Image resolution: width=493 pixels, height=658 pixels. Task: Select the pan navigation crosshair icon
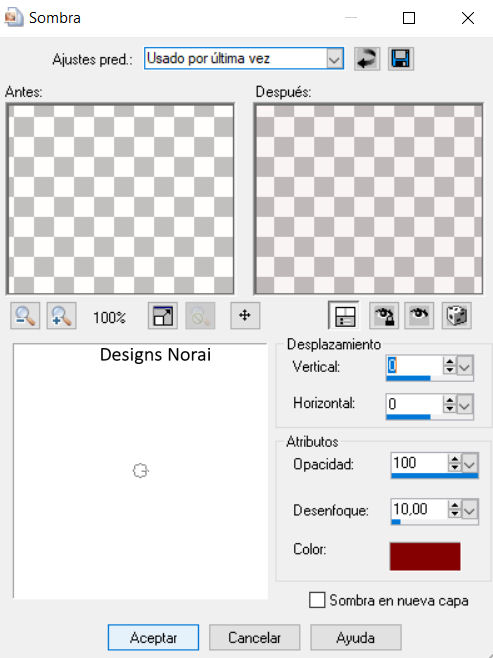(245, 316)
